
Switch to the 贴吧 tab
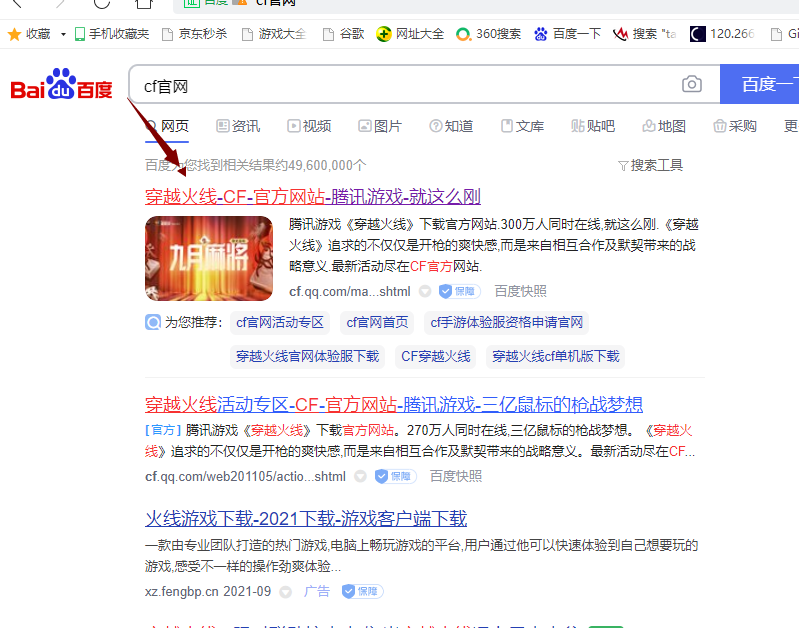[593, 126]
